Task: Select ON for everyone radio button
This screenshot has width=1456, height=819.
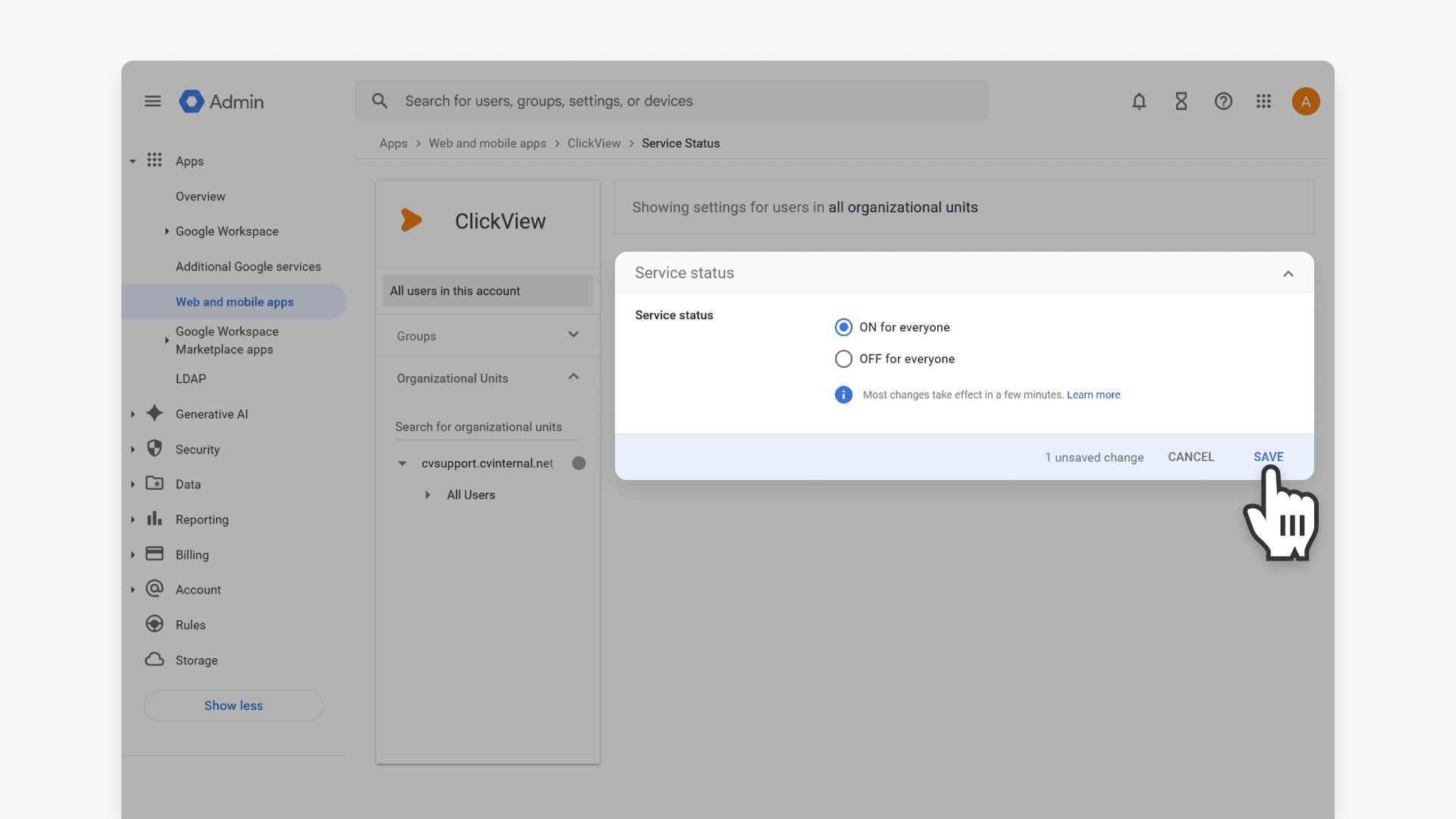Action: pos(843,327)
